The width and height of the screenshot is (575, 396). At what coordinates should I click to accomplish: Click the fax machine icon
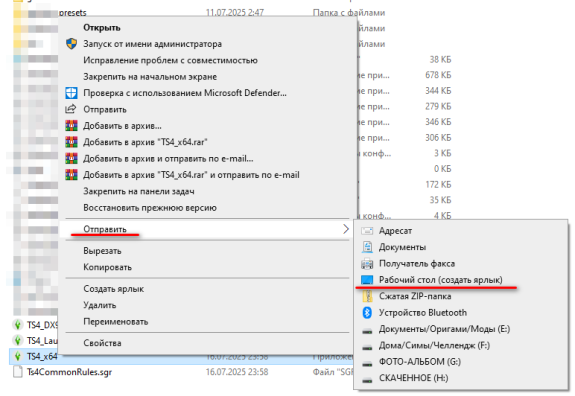click(367, 264)
